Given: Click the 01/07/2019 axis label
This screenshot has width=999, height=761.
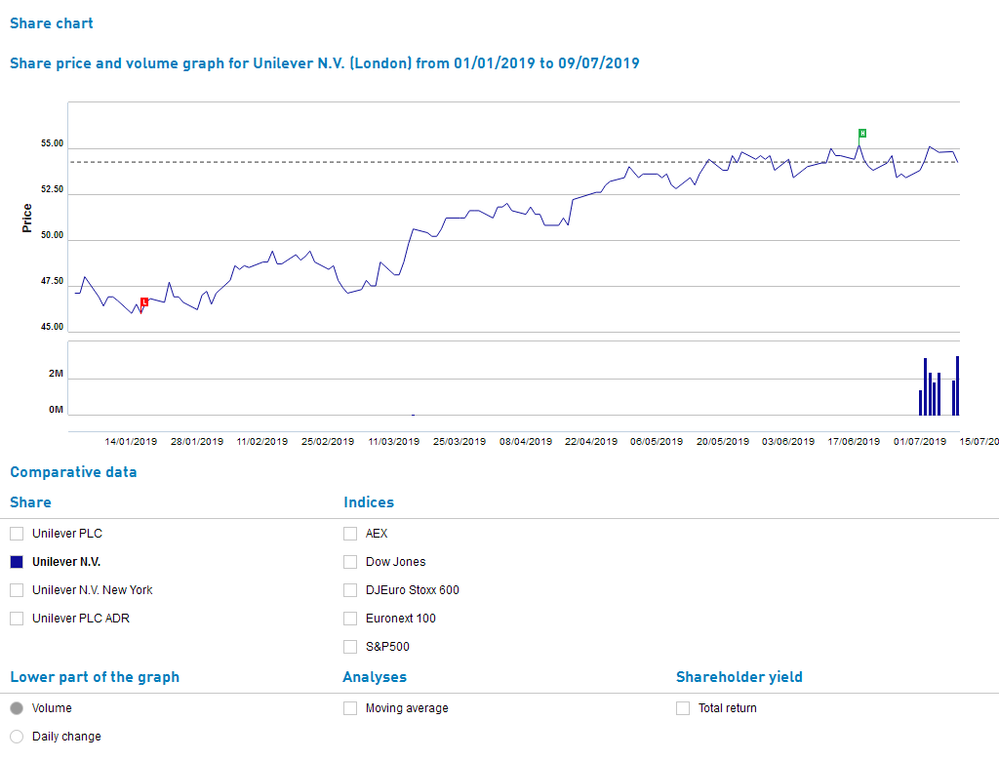Looking at the screenshot, I should pos(918,441).
